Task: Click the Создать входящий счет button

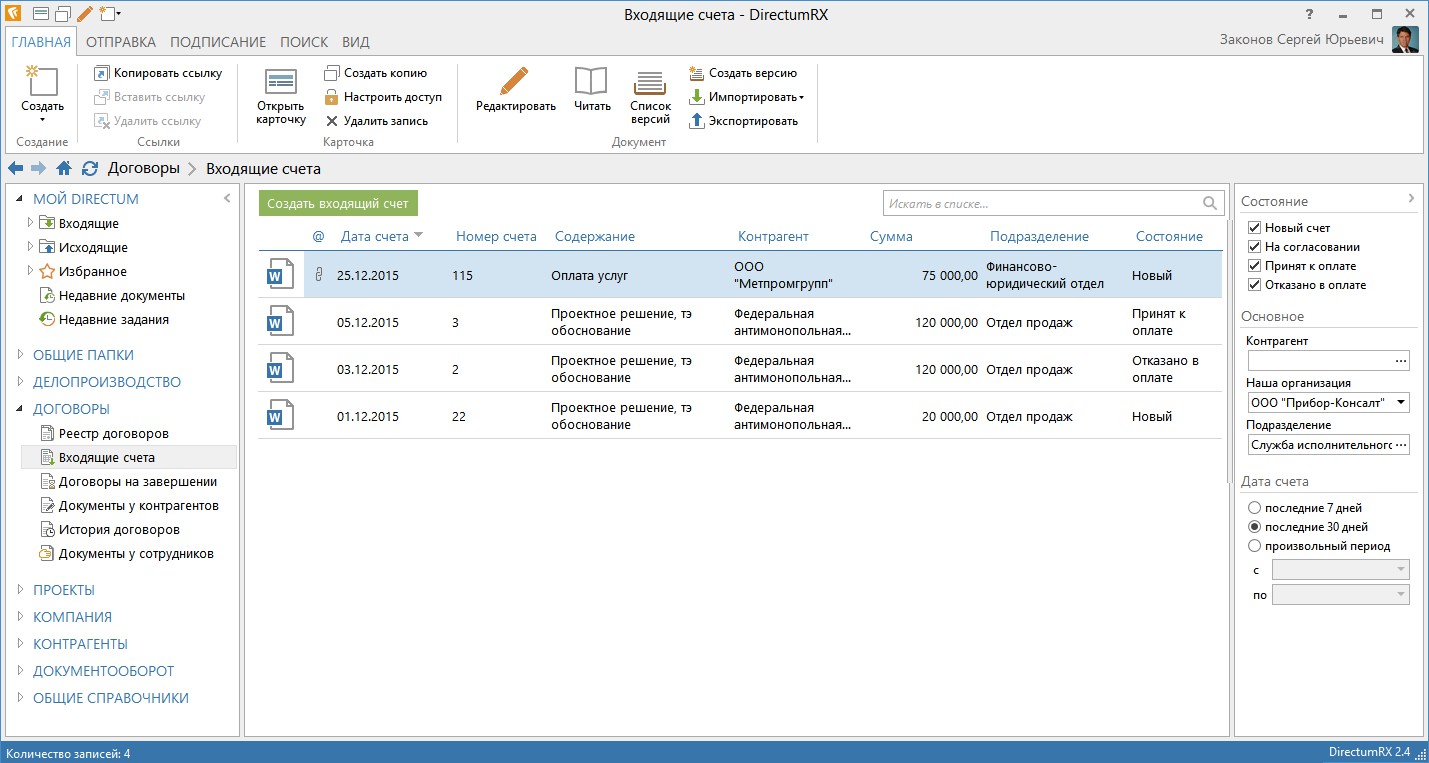Action: 338,203
